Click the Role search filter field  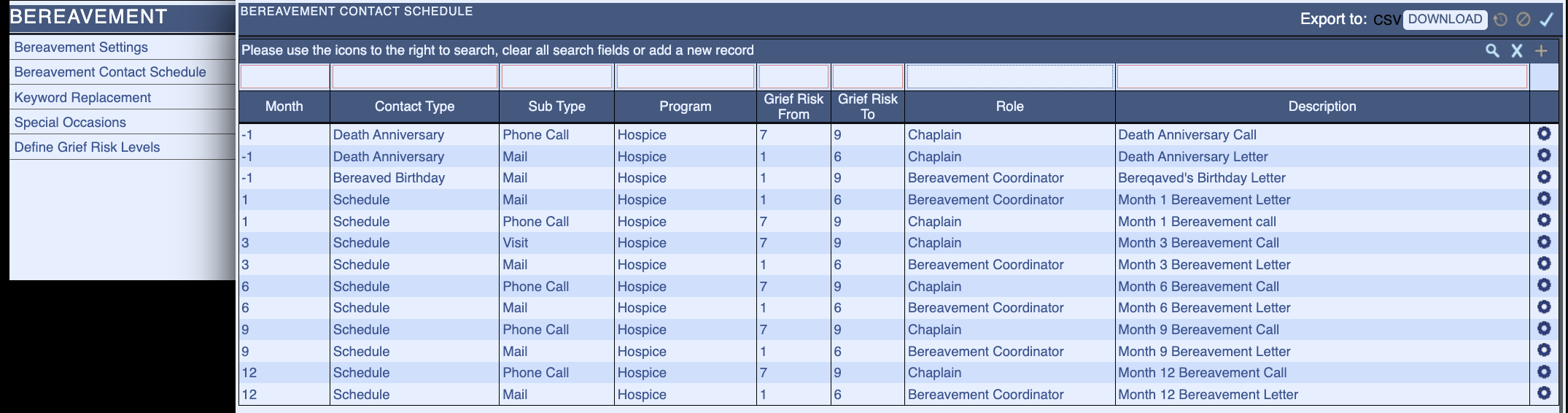click(1009, 77)
